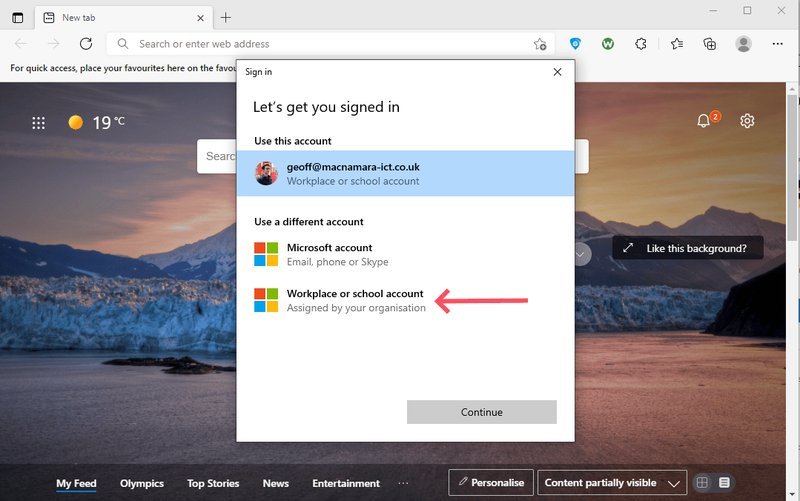
Task: Click the New tab browser tab
Action: pyautogui.click(x=124, y=18)
